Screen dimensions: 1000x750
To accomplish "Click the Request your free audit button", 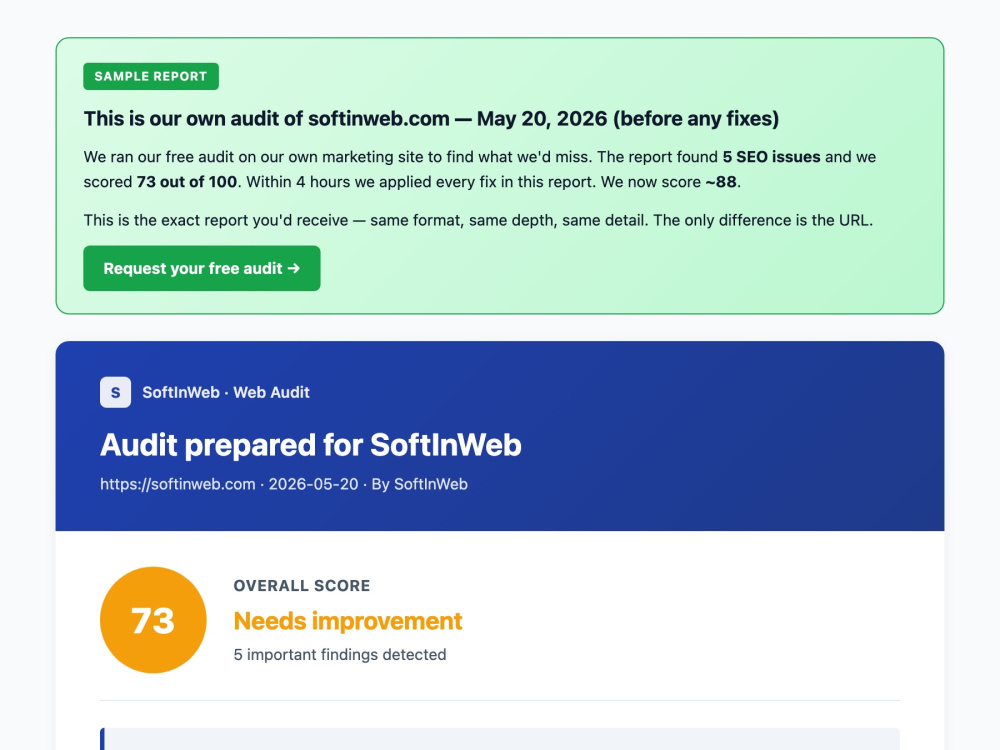I will 202,268.
